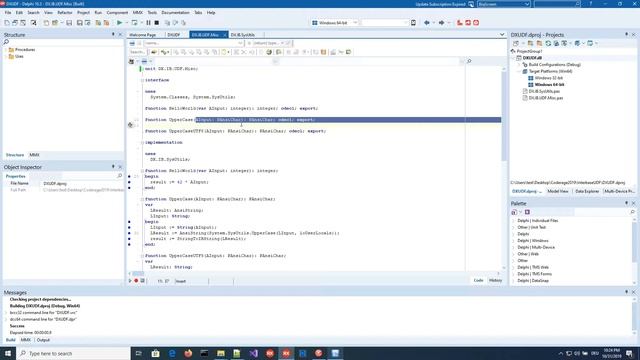Expand Build Configurations (Debug) node

coord(519,64)
